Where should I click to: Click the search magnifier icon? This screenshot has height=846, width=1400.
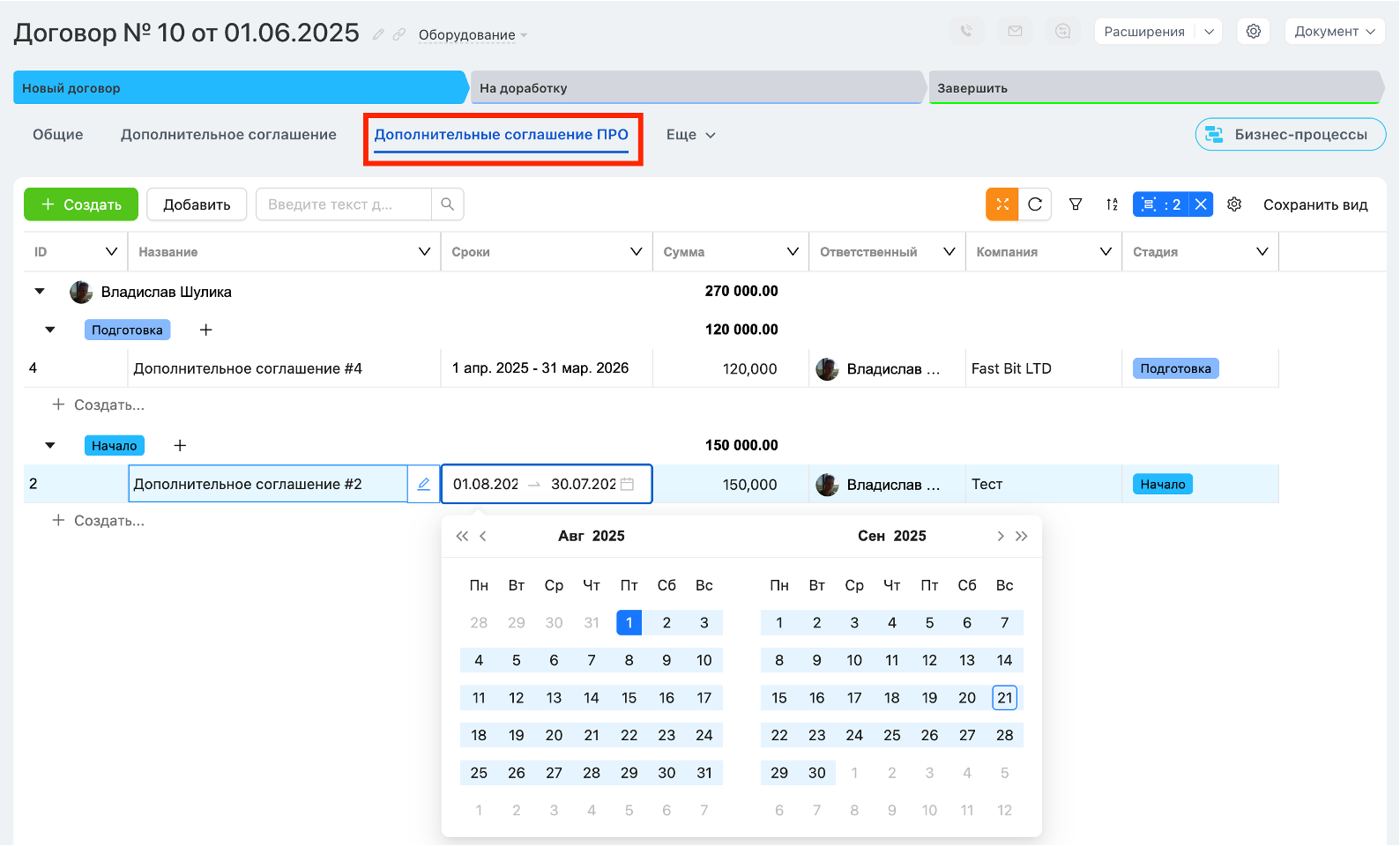click(x=448, y=204)
